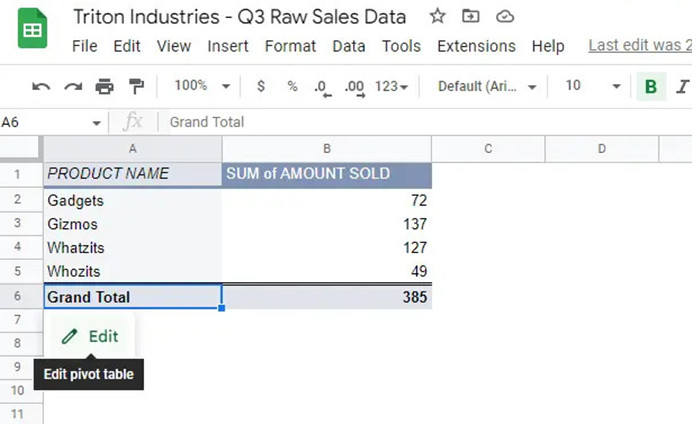700x432 pixels.
Task: Open the Insert menu
Action: 228,46
